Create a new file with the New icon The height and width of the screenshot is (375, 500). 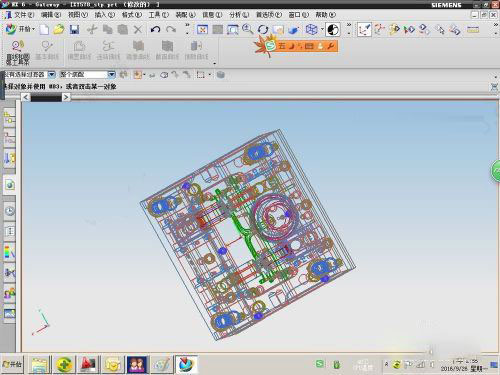[x=44, y=30]
